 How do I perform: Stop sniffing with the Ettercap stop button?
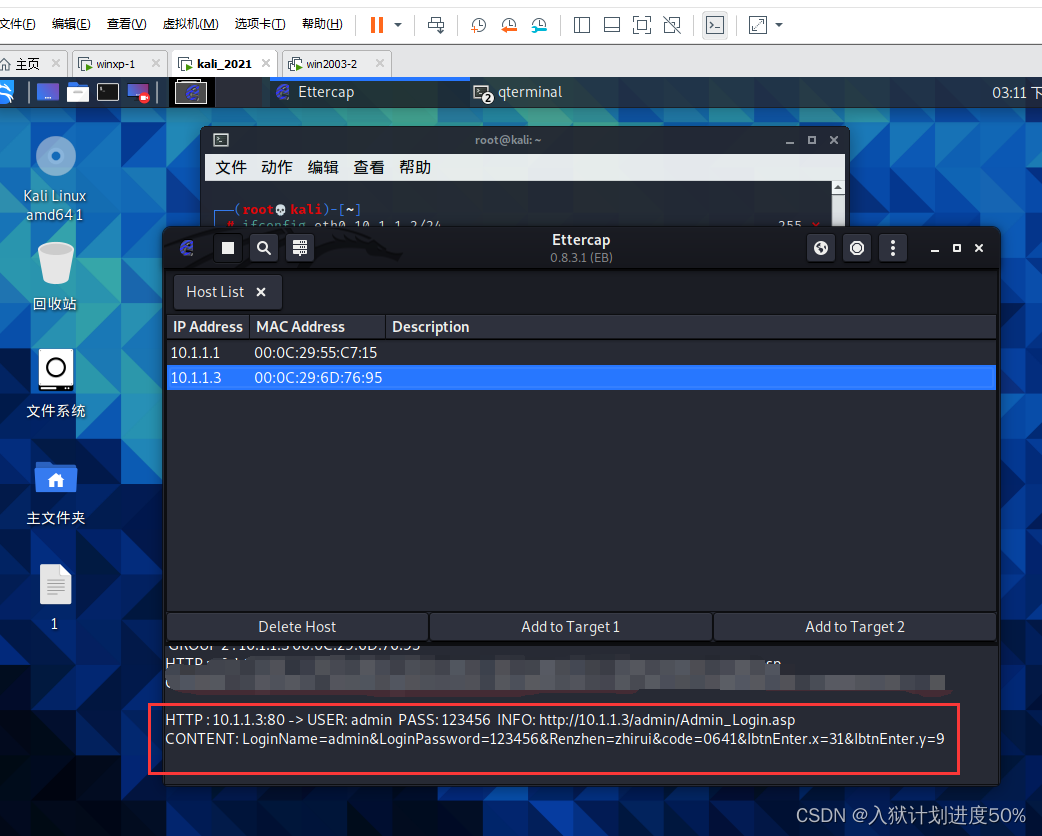click(227, 248)
